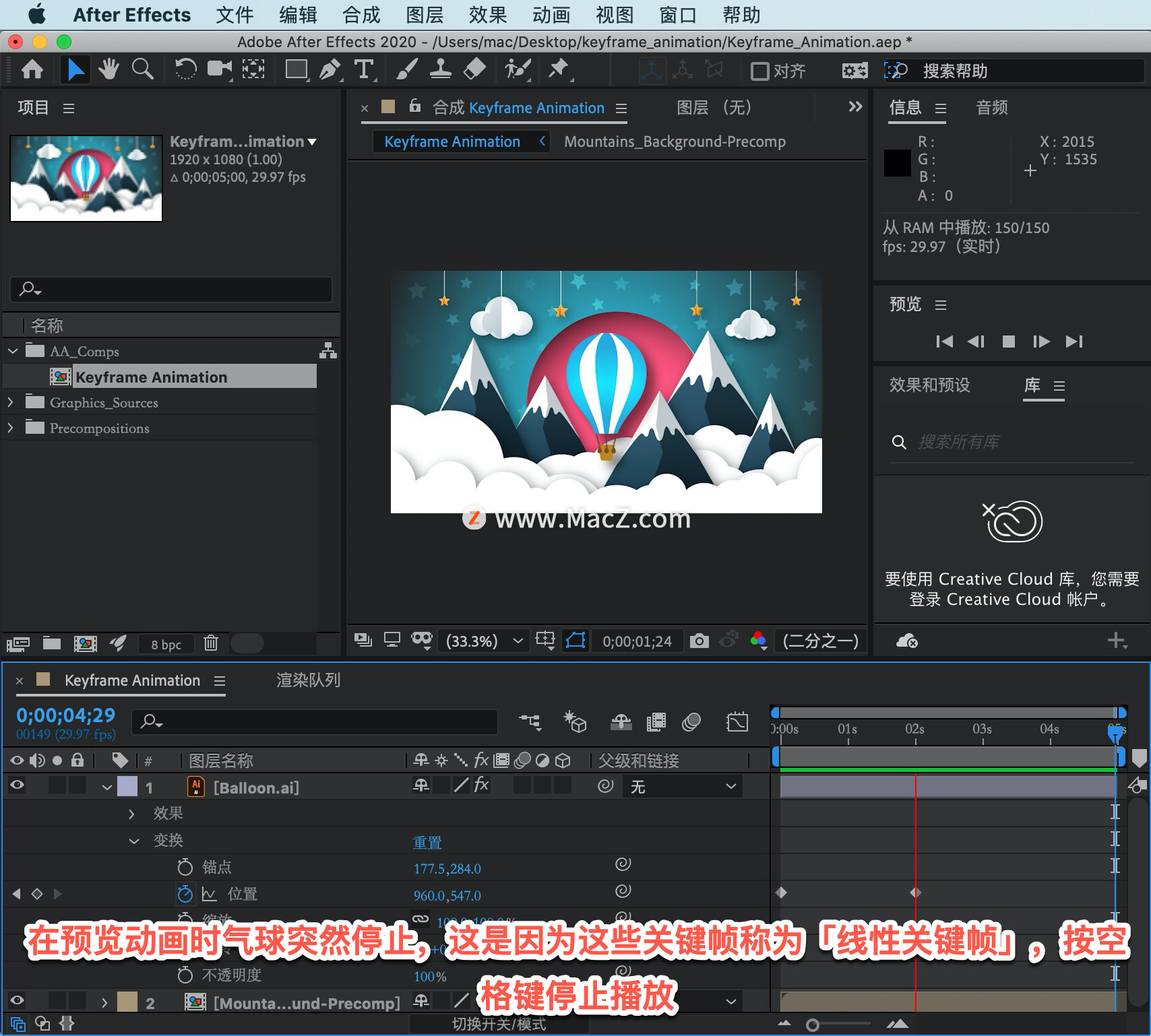Image resolution: width=1151 pixels, height=1036 pixels.
Task: Collapse the AA_Comps folder
Action: tap(13, 351)
